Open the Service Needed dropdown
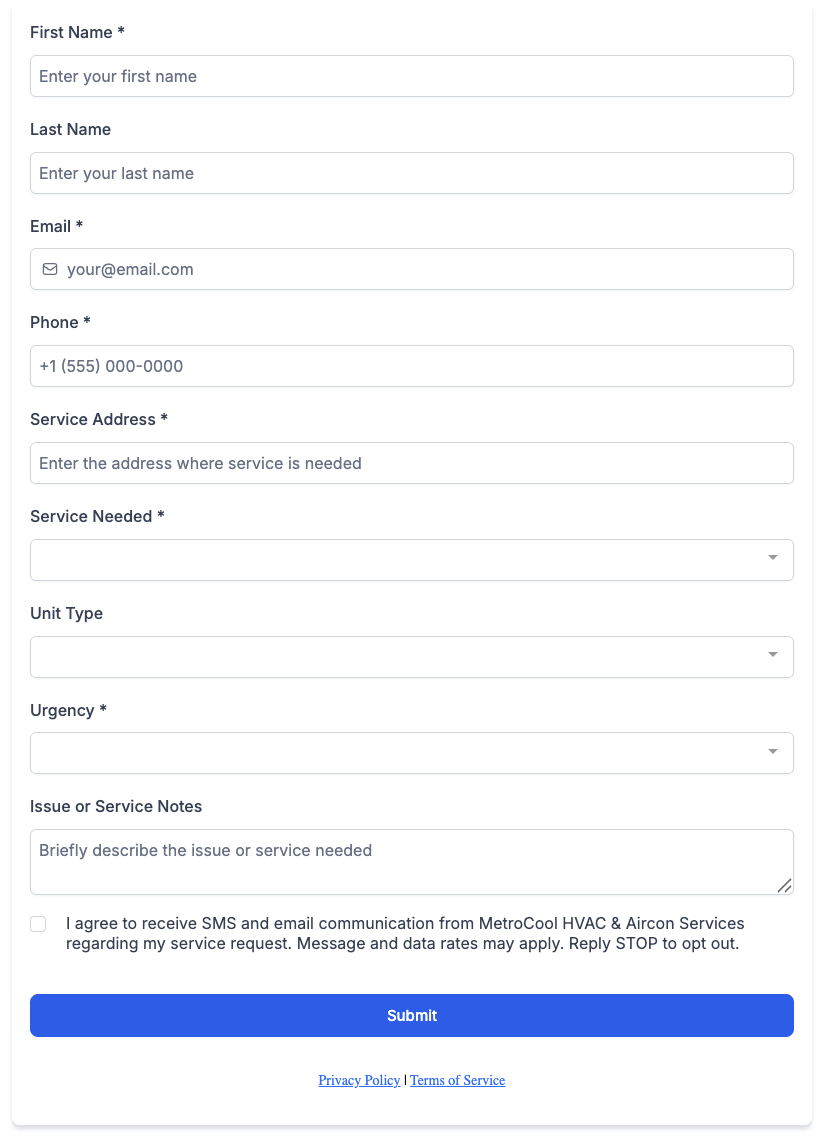This screenshot has height=1148, width=826. pyautogui.click(x=412, y=560)
